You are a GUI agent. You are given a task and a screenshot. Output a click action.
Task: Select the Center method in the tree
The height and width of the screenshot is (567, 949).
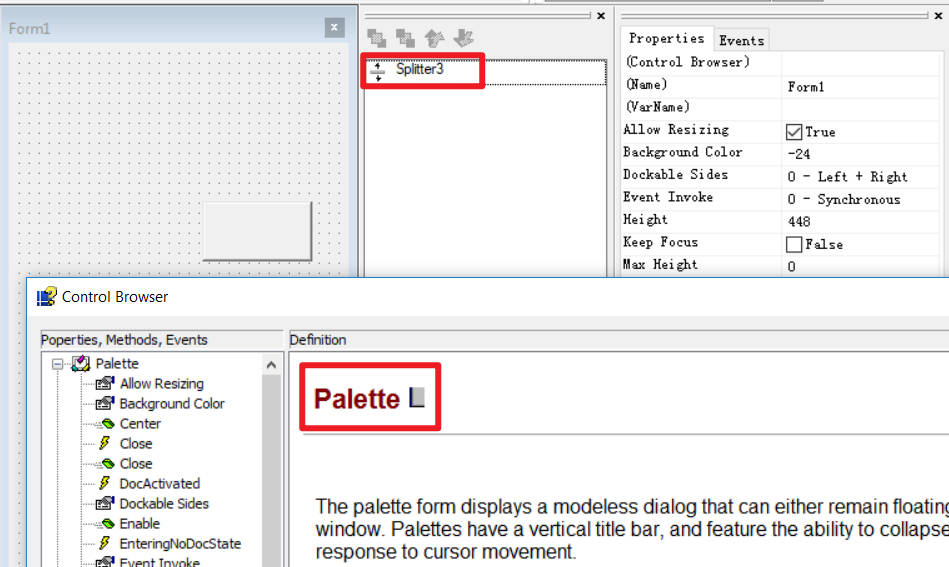point(140,424)
